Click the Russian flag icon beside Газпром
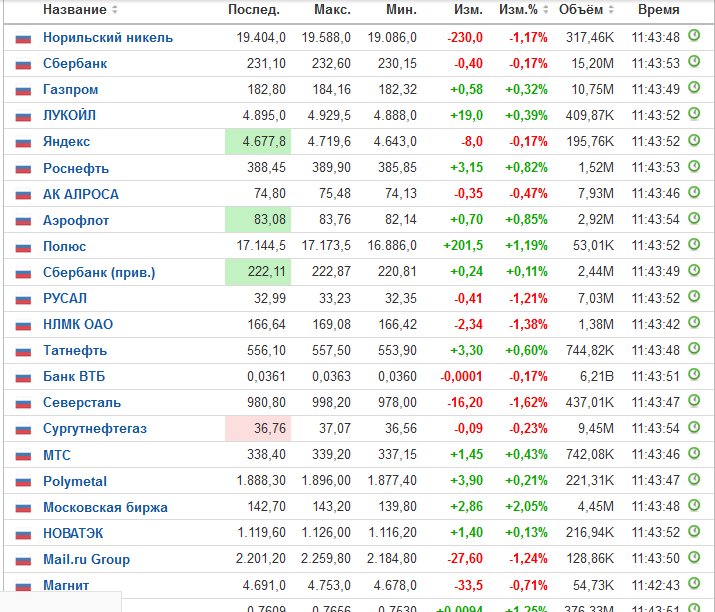The width and height of the screenshot is (715, 612). click(23, 90)
